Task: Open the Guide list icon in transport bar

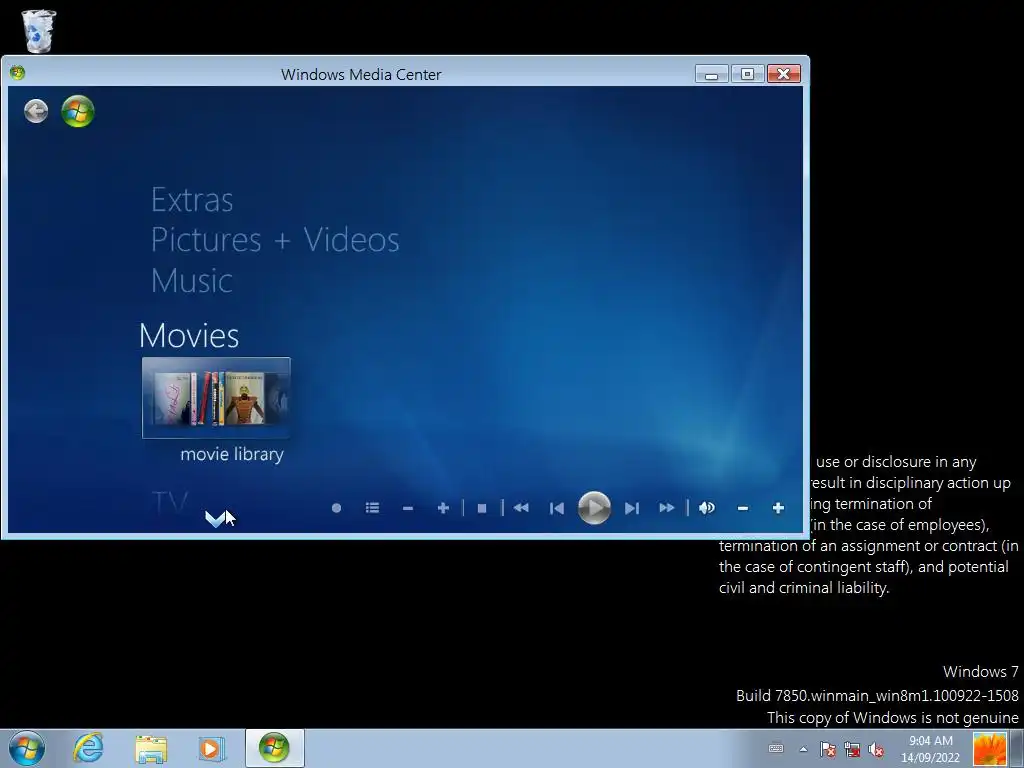Action: 372,508
